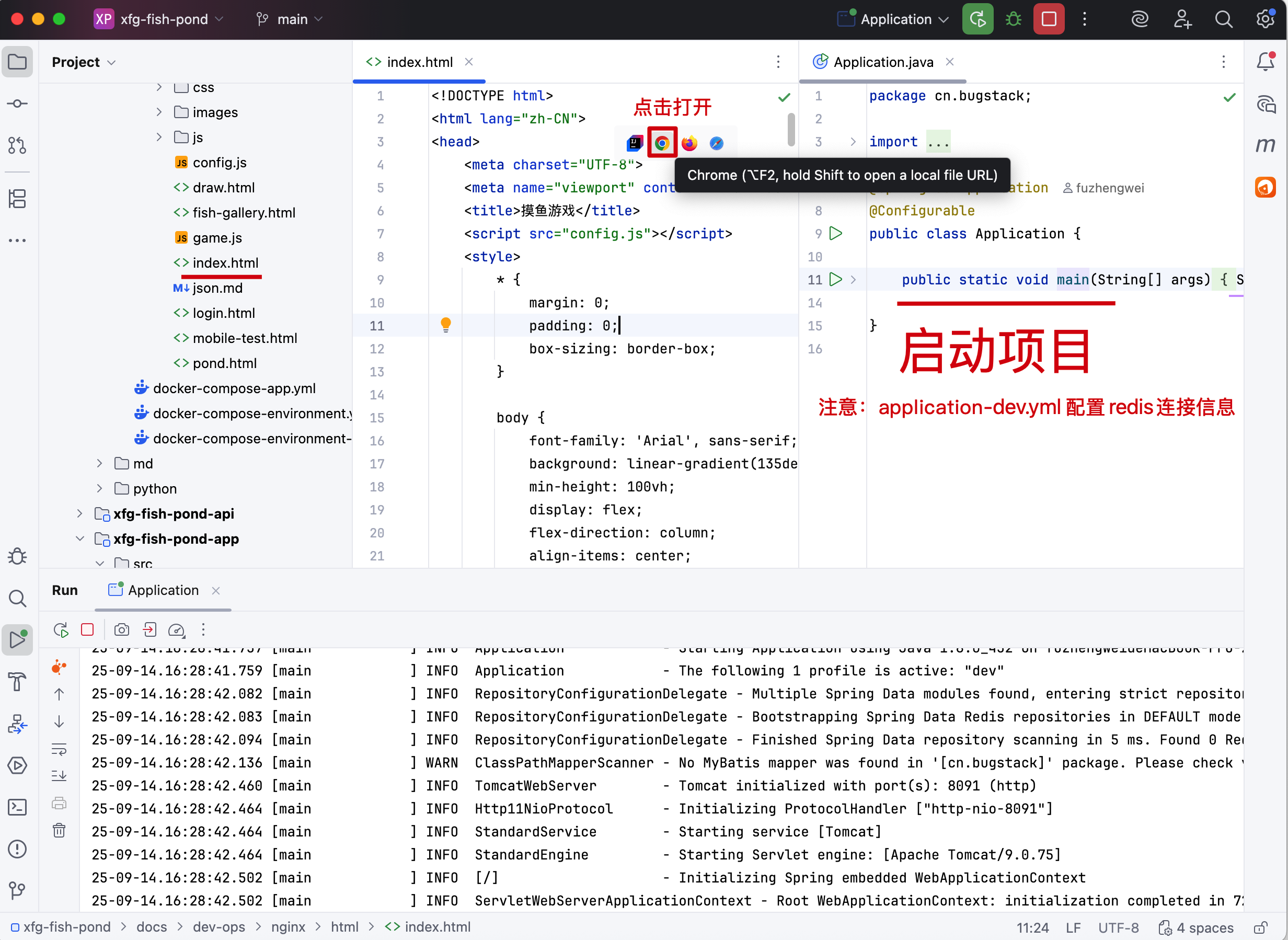Open index.html preview in Chrome browser
The width and height of the screenshot is (1288, 940).
click(662, 143)
